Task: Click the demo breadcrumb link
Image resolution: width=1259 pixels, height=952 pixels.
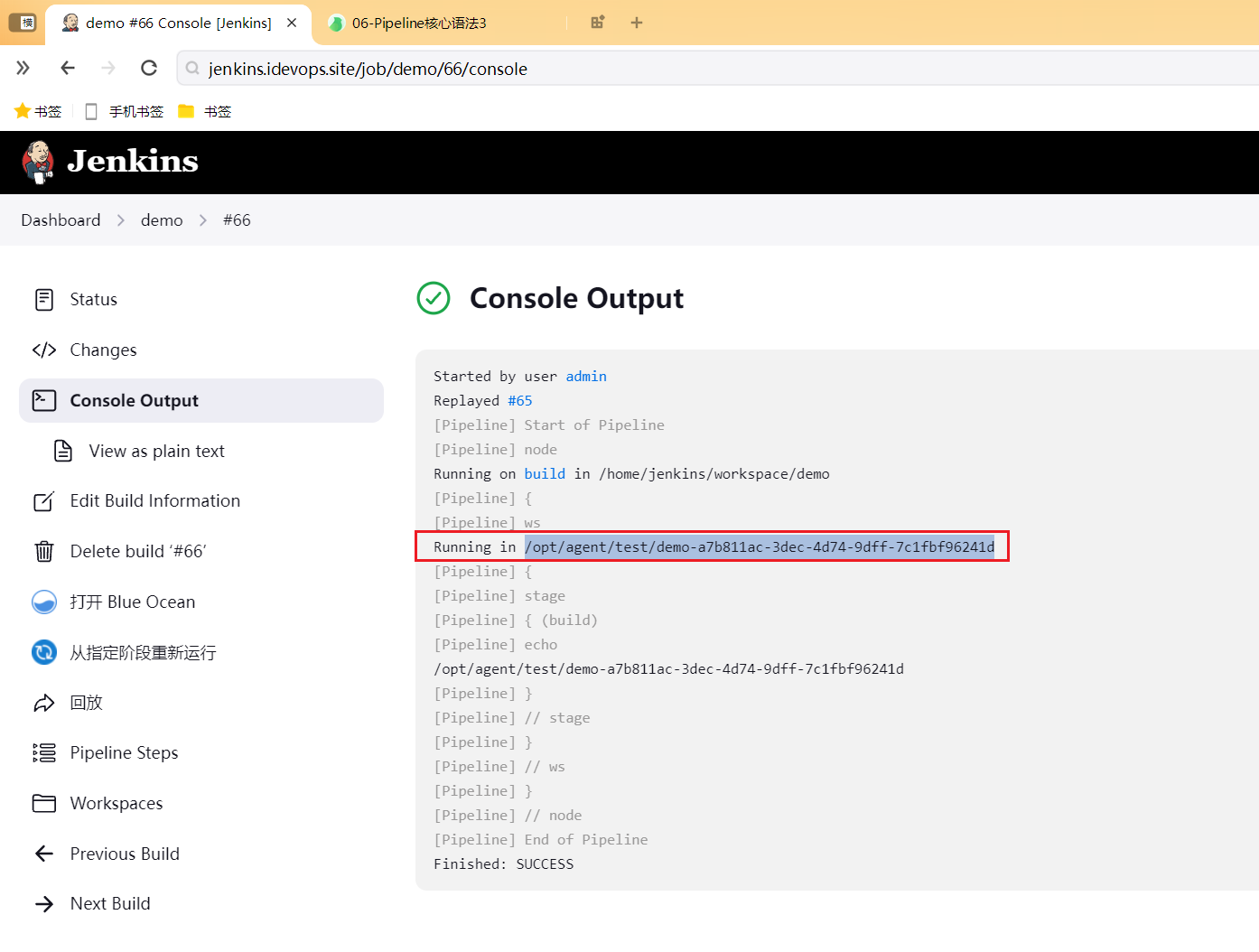Action: point(162,220)
